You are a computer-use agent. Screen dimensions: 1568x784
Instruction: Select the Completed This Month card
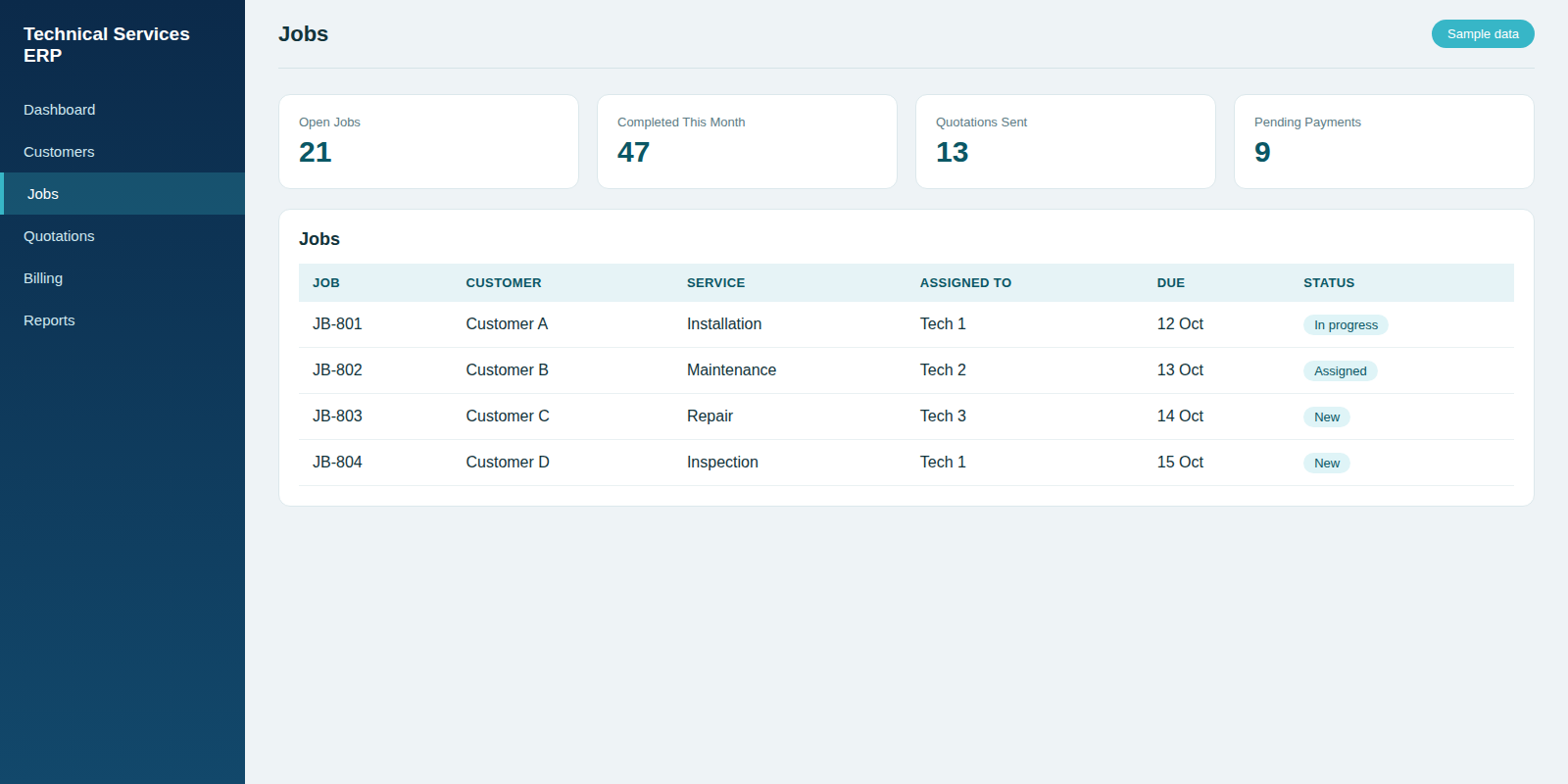tap(747, 141)
